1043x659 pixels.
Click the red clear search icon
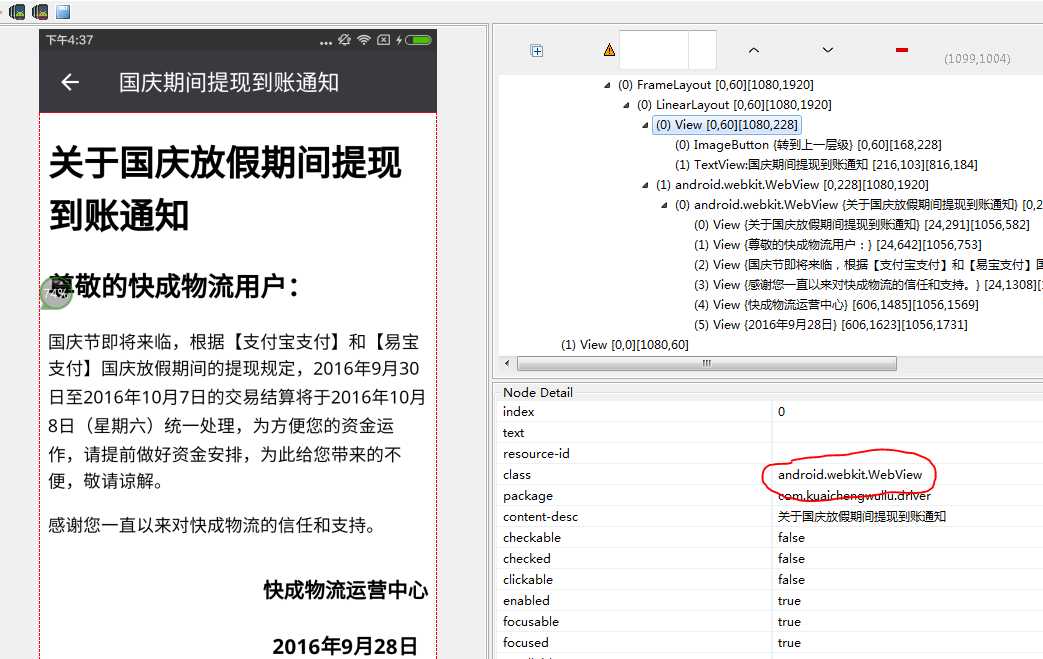coord(901,50)
